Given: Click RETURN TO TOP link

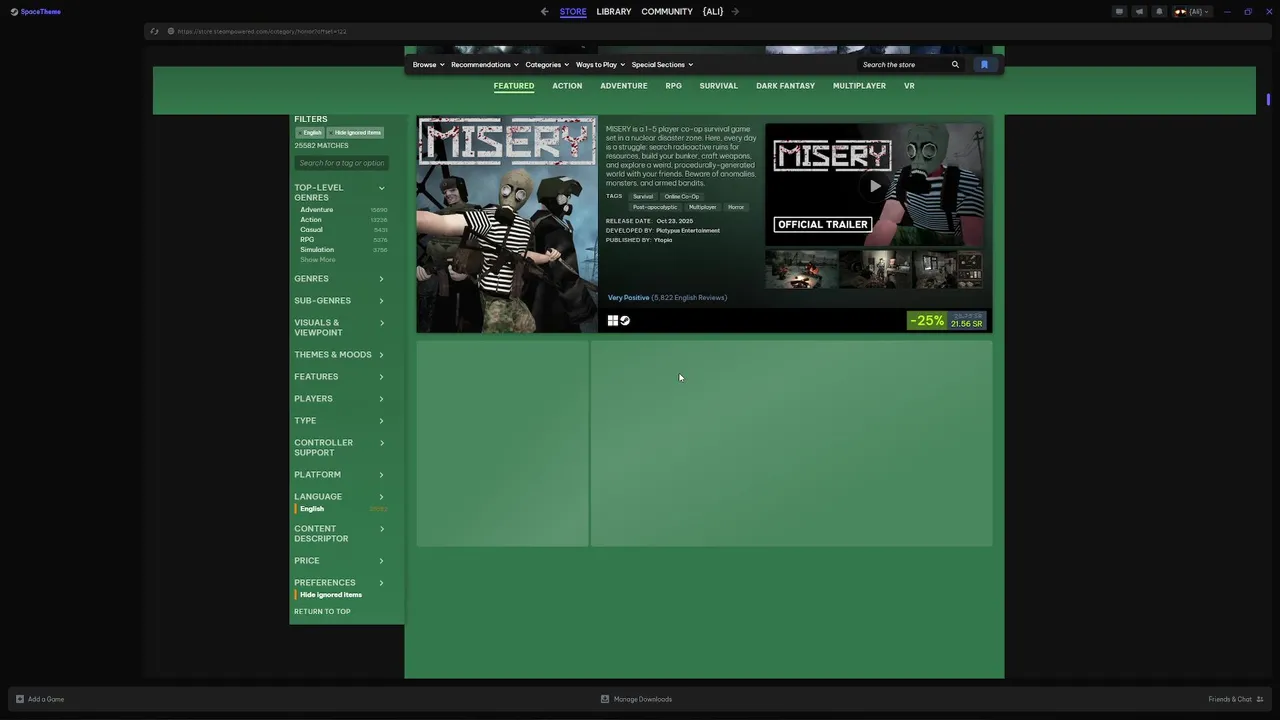Looking at the screenshot, I should [322, 612].
